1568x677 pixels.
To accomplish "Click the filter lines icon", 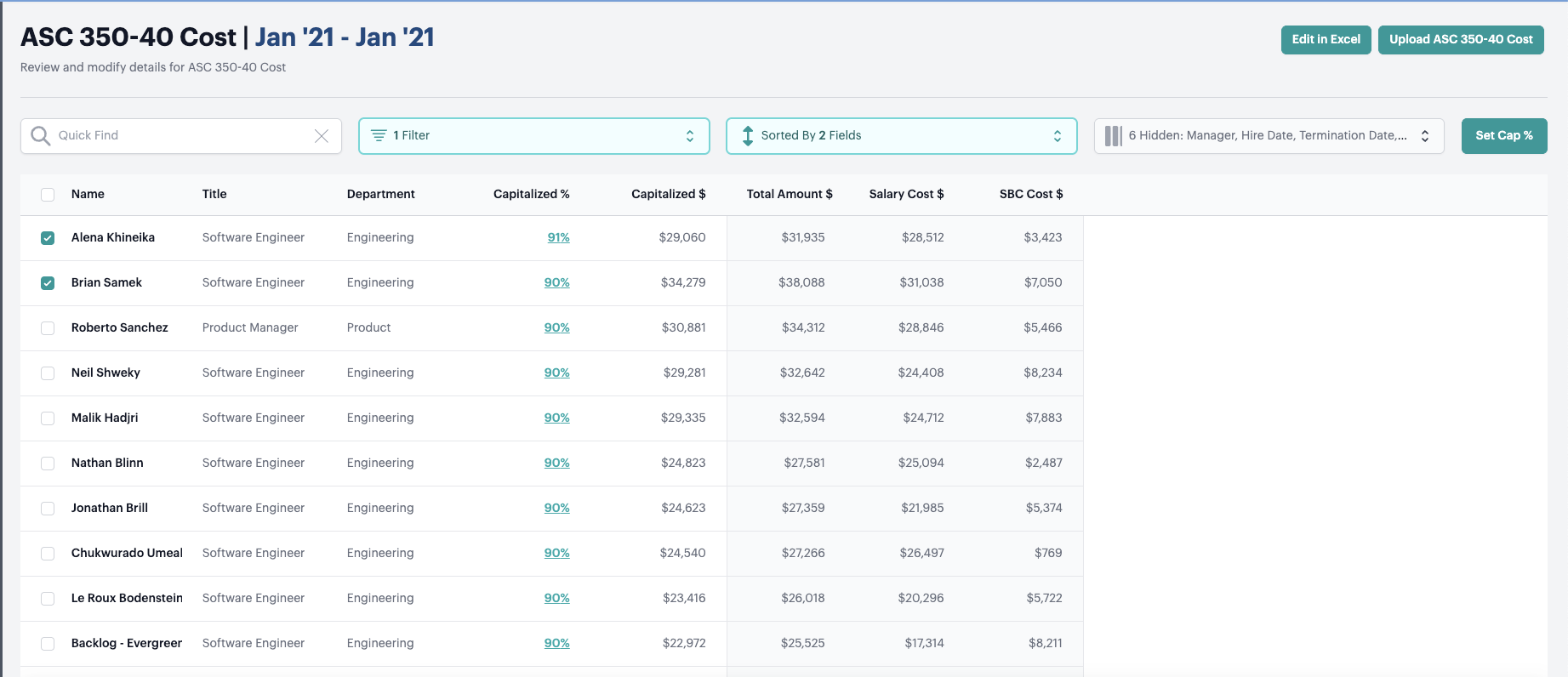I will [x=379, y=136].
